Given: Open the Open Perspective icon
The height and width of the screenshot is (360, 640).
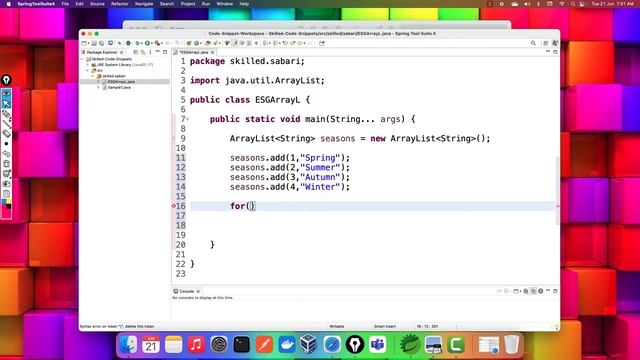Looking at the screenshot, I should (x=546, y=43).
